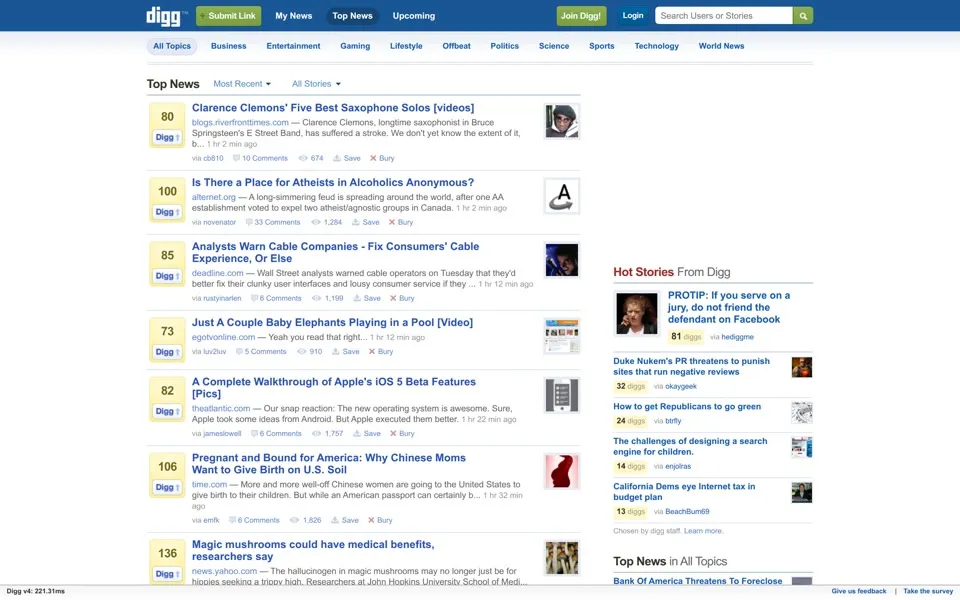Save the Cable Companies story
Viewport: 960px width, 600px height.
coord(367,298)
